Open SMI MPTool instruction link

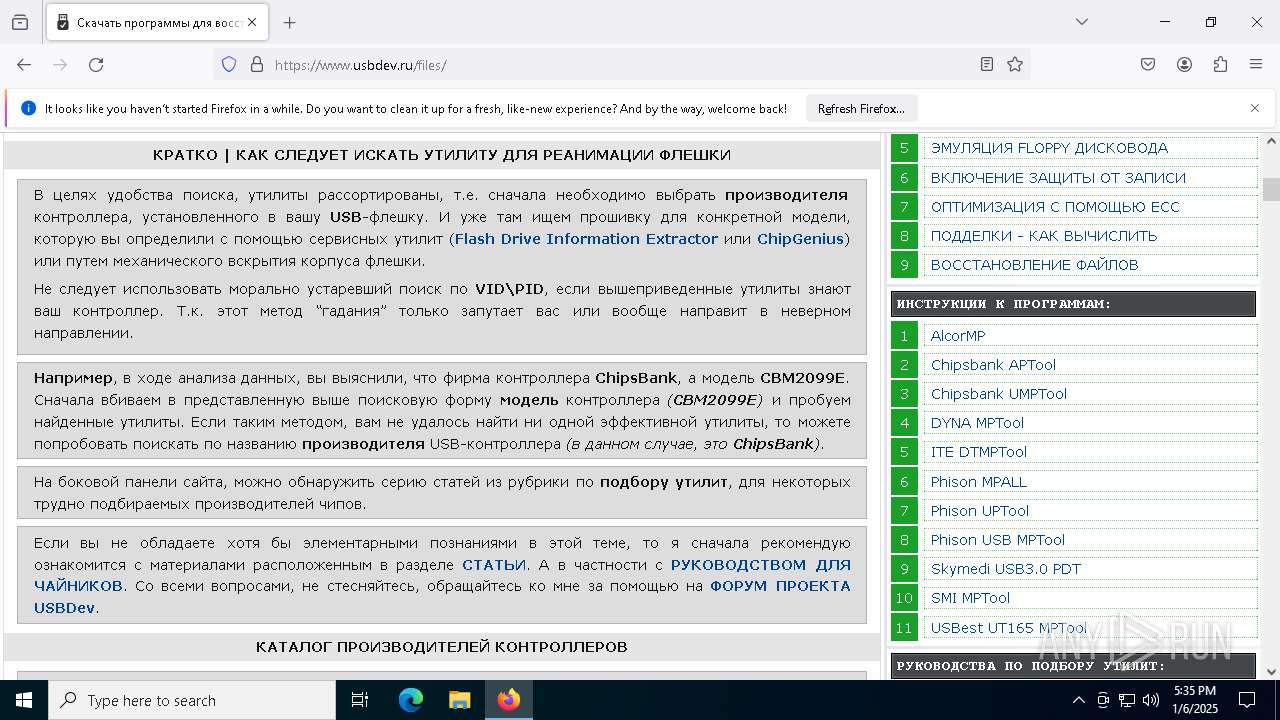tap(970, 598)
